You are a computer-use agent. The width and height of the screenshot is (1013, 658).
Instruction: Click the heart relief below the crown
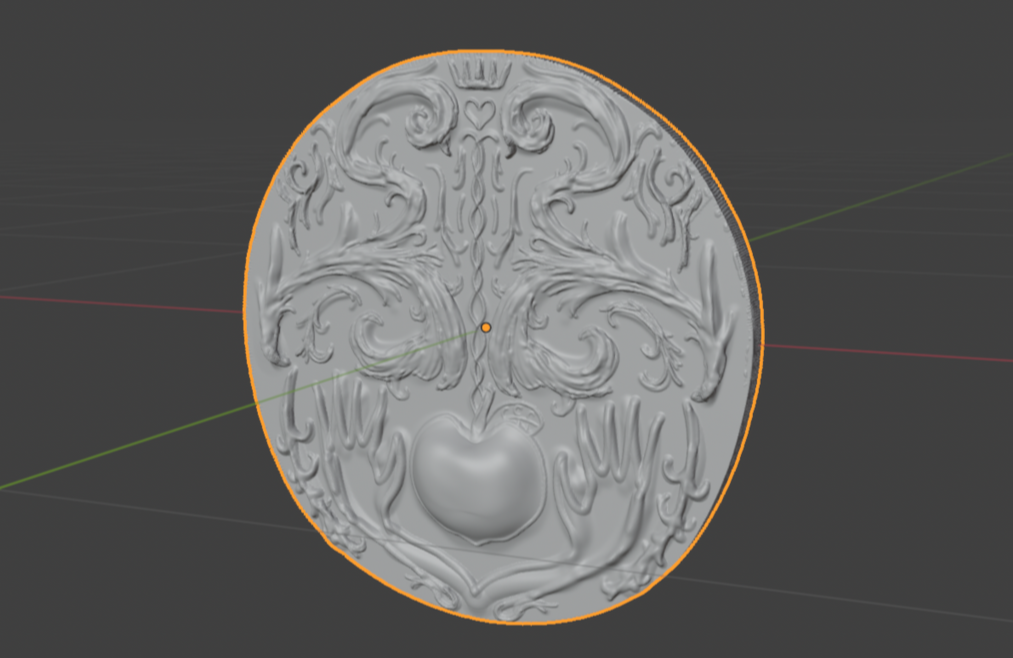[479, 114]
